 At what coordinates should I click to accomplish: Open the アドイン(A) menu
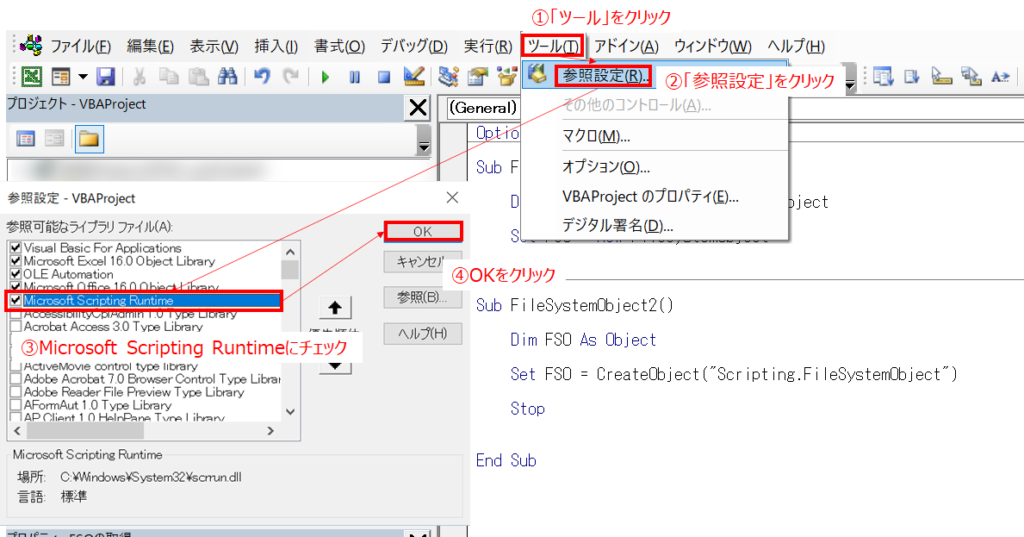(x=626, y=46)
